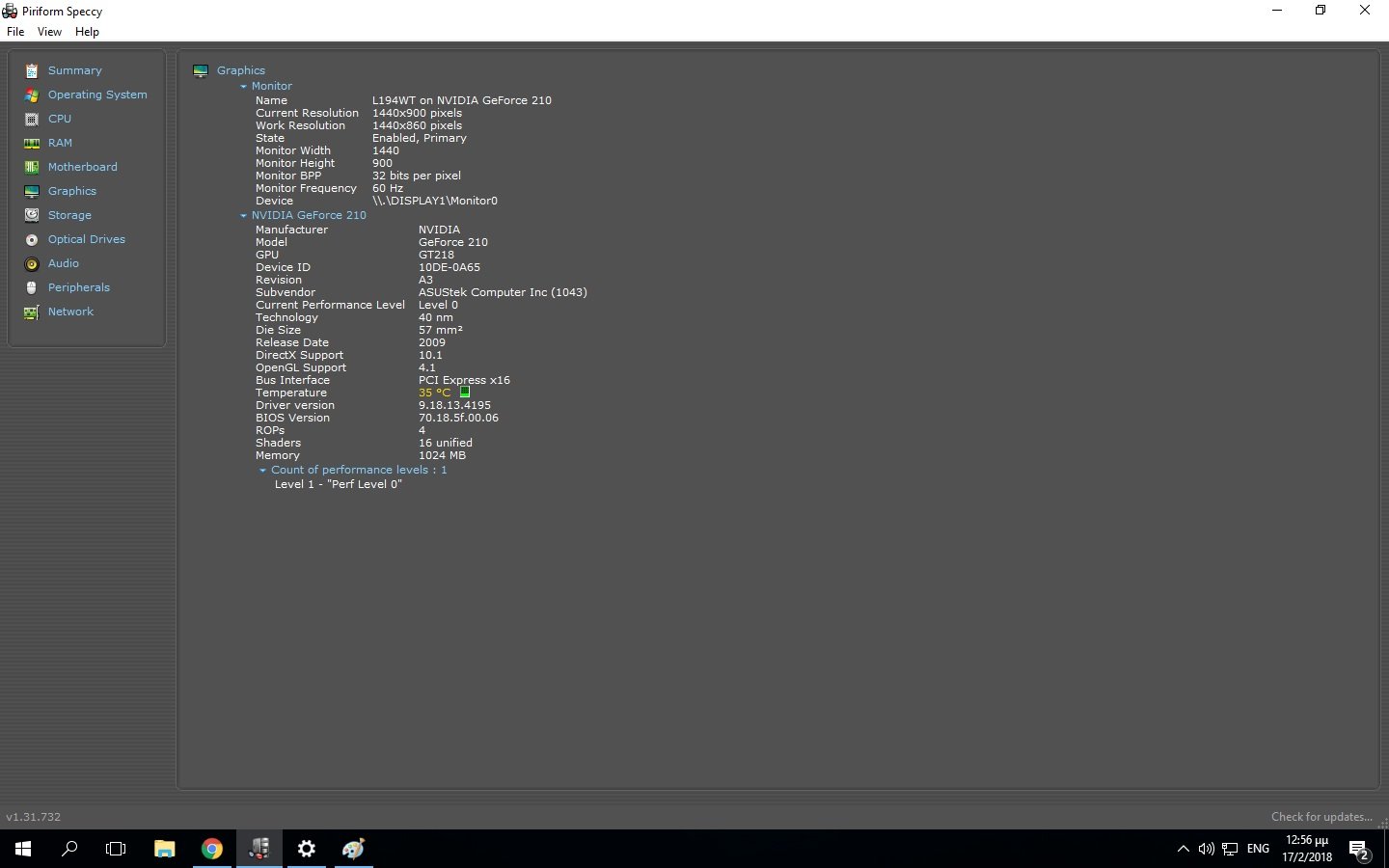
Task: Select the 57 mm² die size value
Action: coord(441,330)
